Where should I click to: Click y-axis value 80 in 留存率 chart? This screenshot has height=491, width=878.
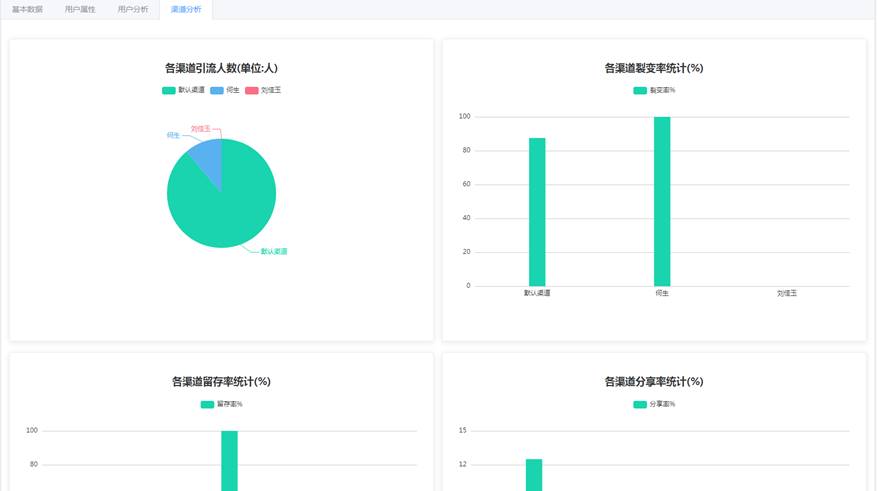(x=34, y=464)
